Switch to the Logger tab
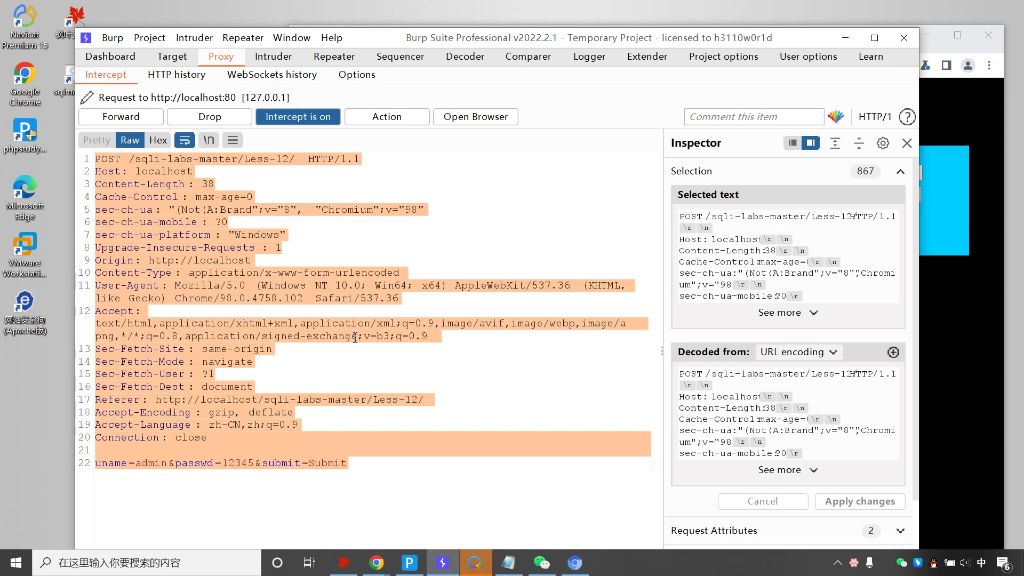This screenshot has height=576, width=1024. tap(589, 57)
